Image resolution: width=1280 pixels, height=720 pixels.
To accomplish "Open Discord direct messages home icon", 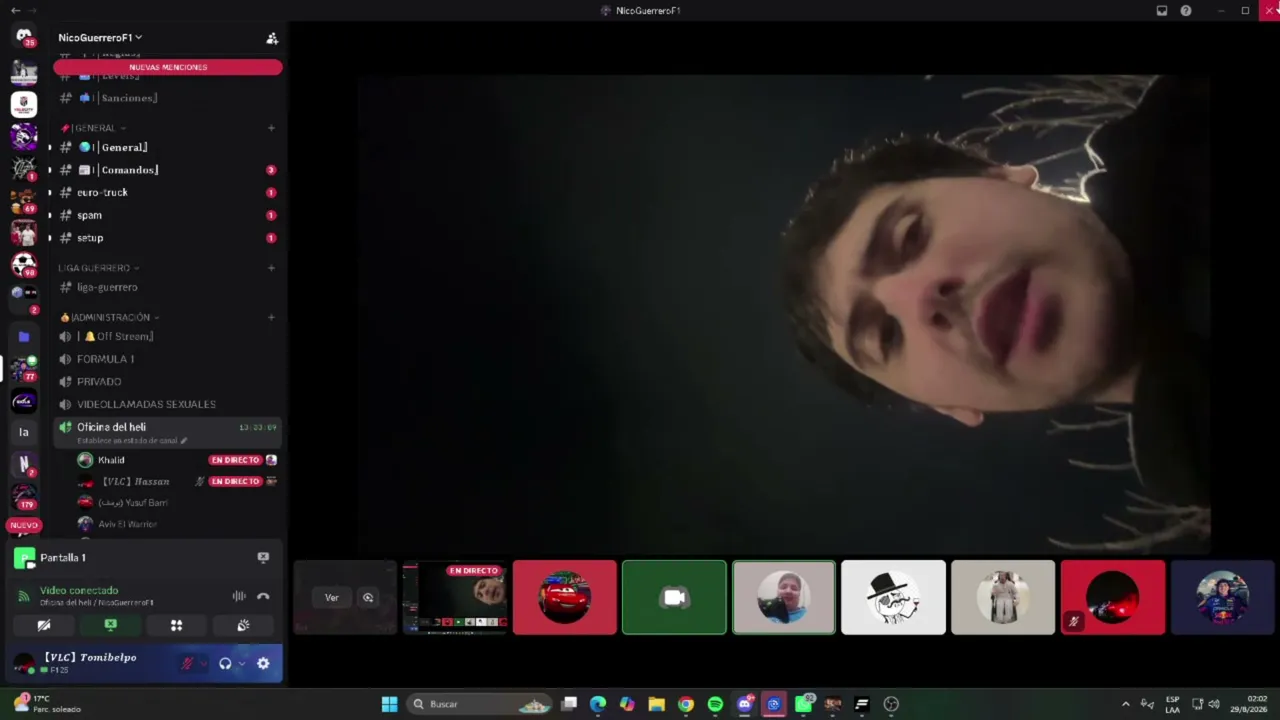I will pyautogui.click(x=24, y=37).
